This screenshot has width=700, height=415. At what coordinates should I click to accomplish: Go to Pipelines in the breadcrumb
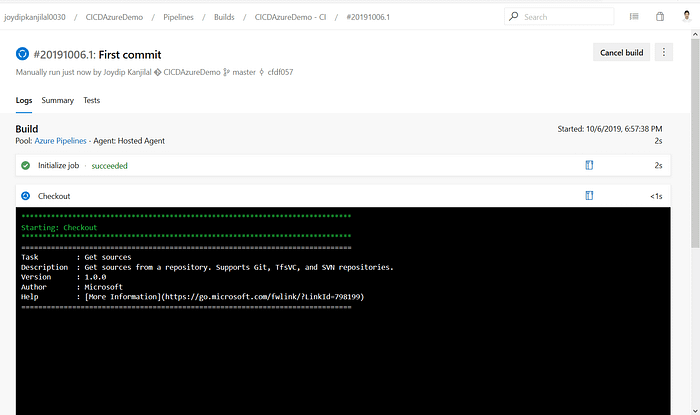pos(178,17)
